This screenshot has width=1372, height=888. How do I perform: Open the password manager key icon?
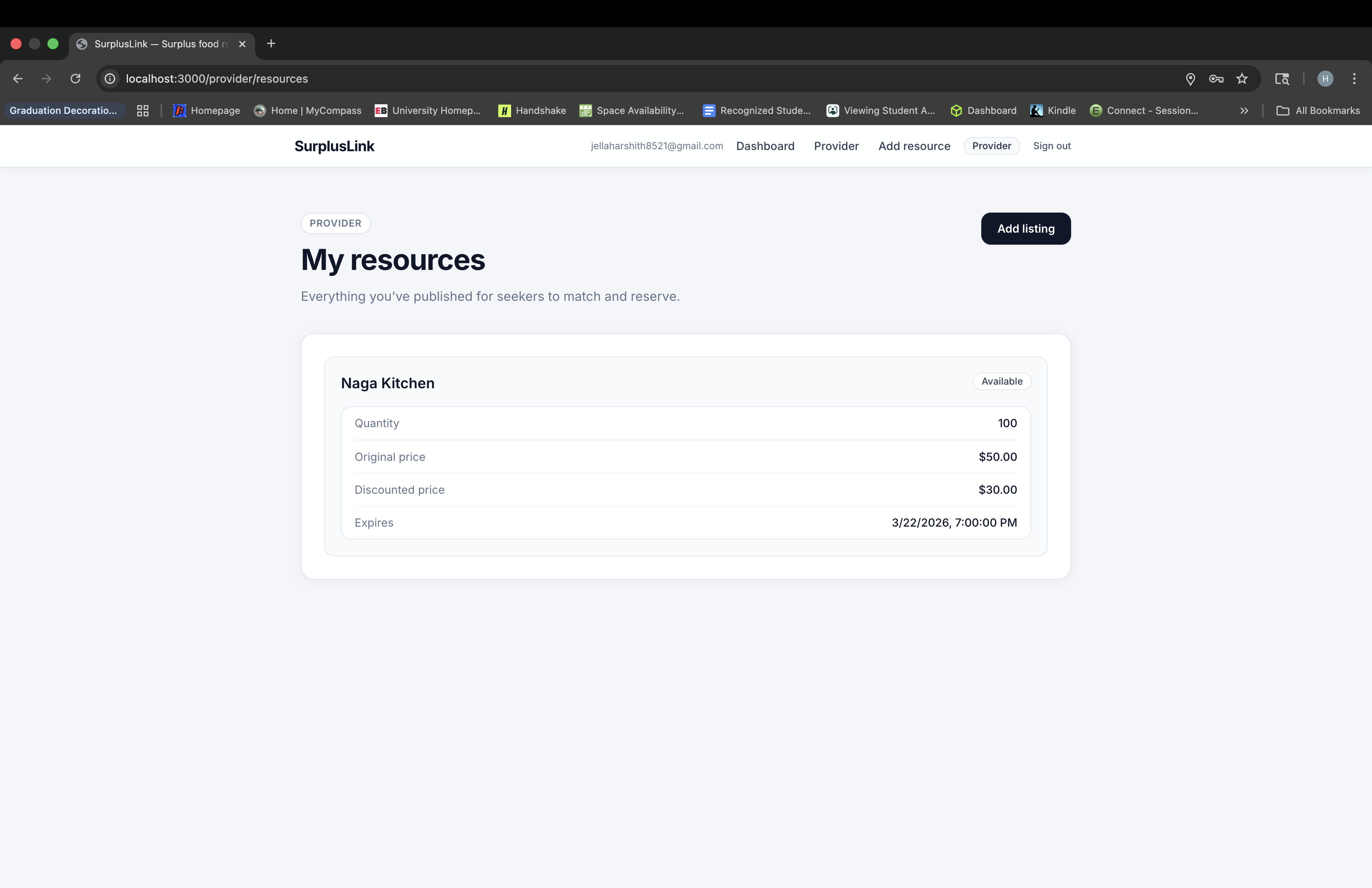tap(1216, 78)
